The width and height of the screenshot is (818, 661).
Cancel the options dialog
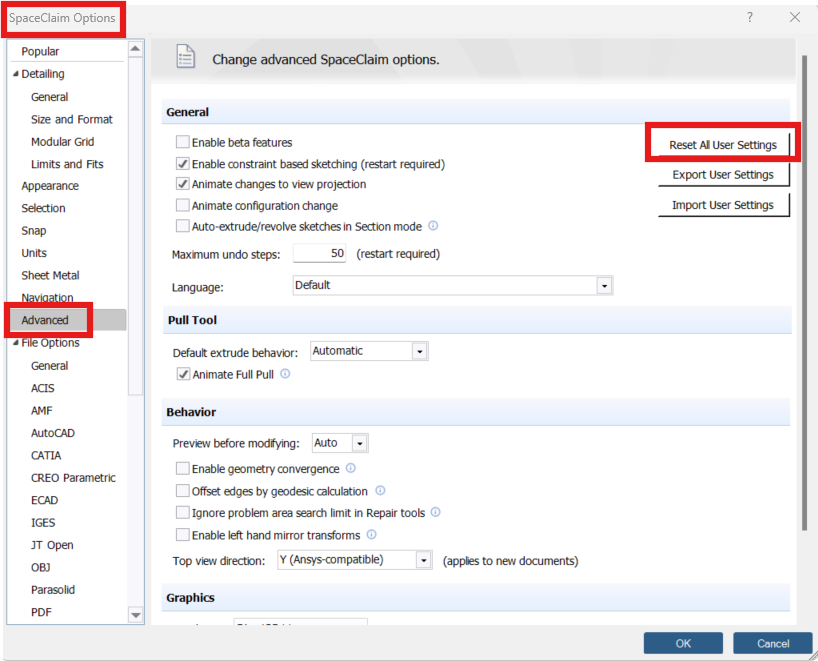click(x=773, y=643)
